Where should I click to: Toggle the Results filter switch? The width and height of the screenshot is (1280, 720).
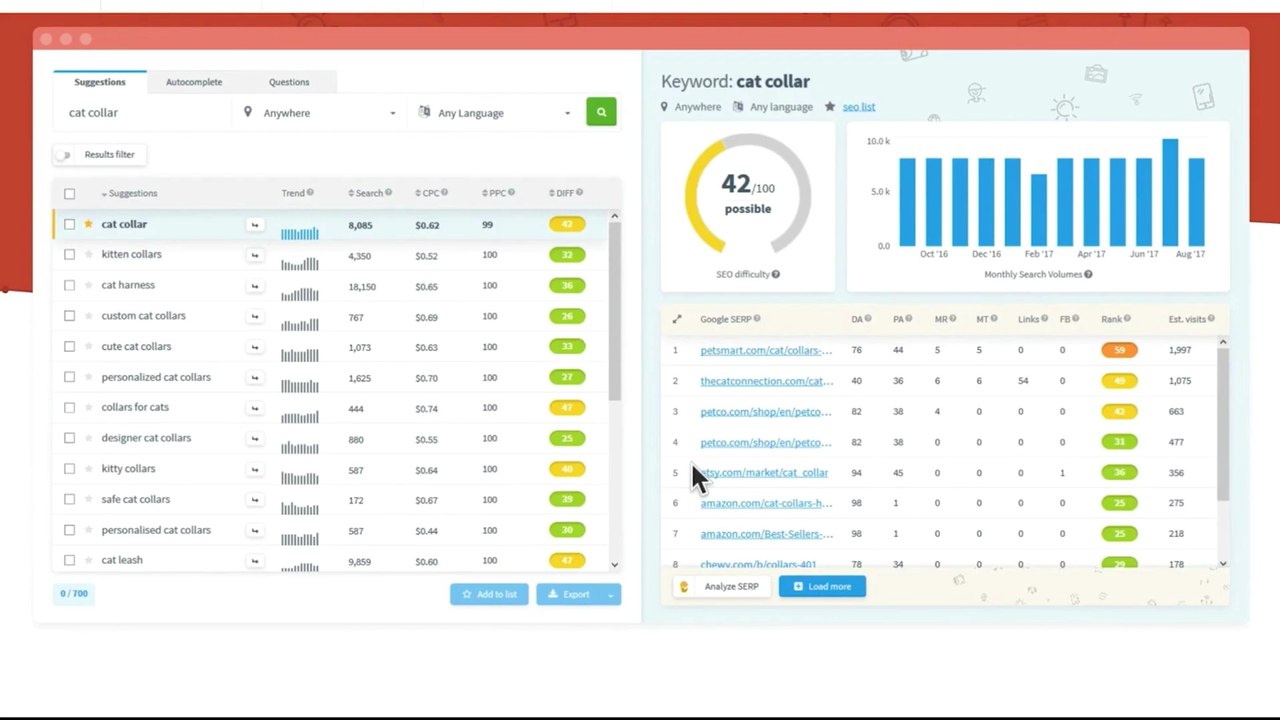click(65, 155)
